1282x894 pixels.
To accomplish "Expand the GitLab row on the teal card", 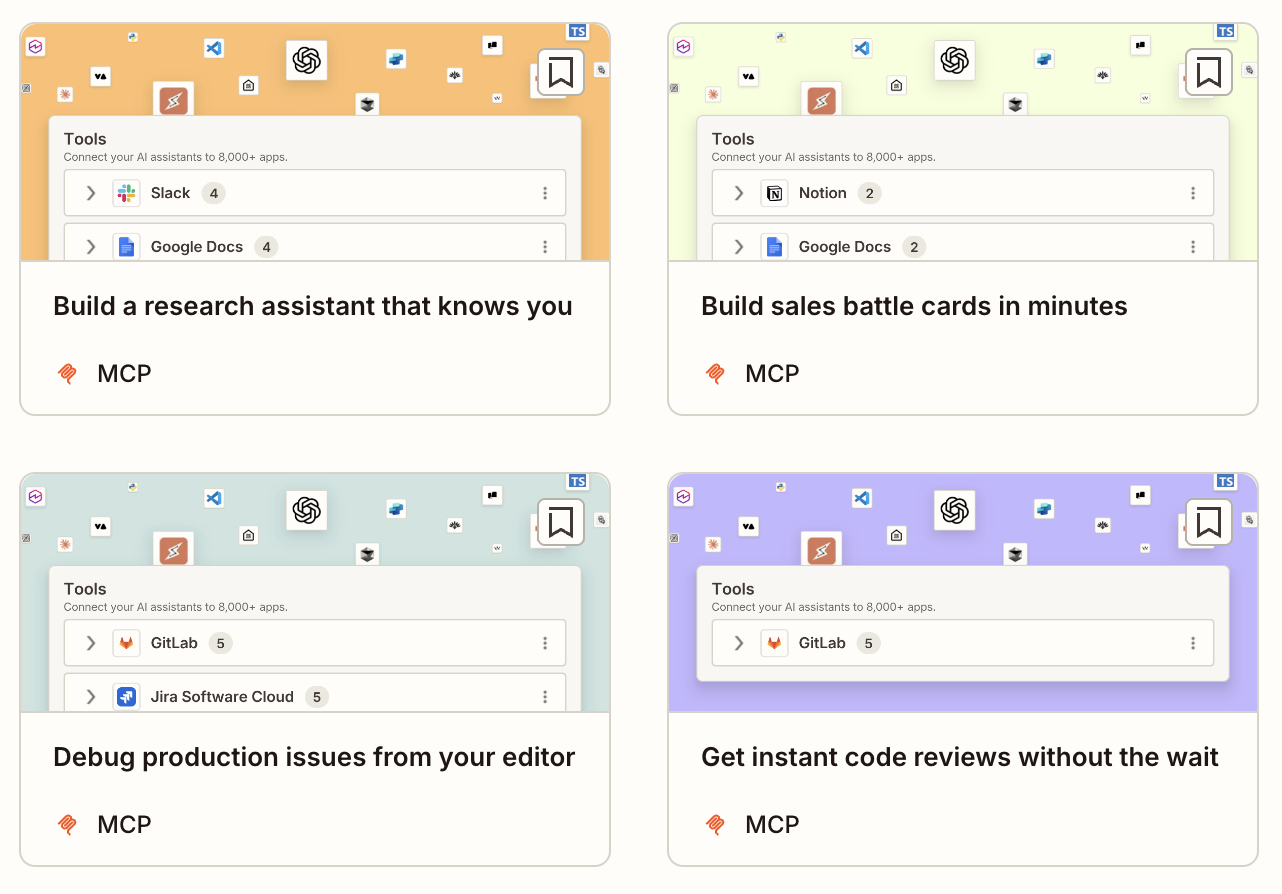I will (89, 642).
